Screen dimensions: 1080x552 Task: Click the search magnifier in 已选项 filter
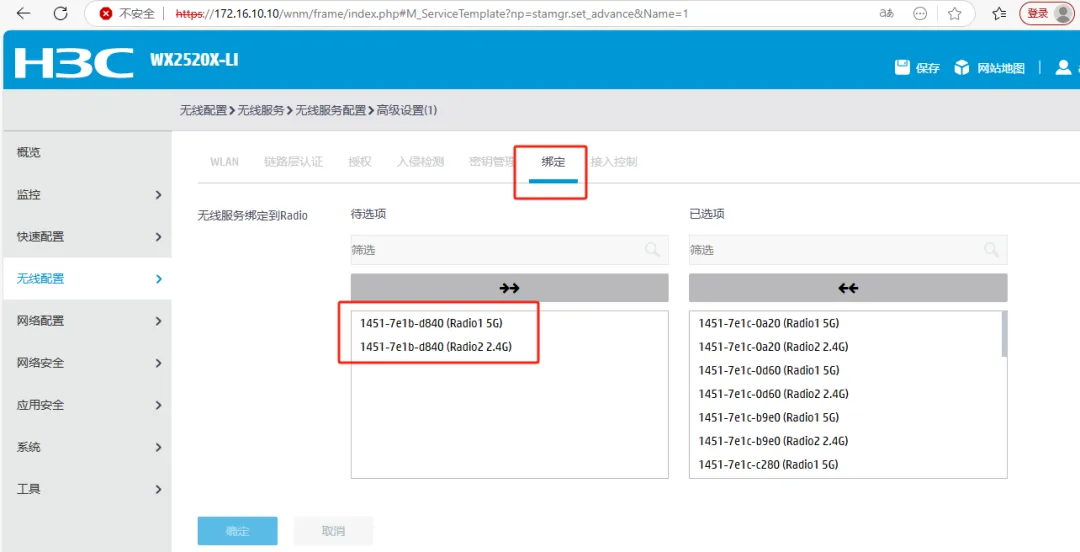pyautogui.click(x=991, y=249)
